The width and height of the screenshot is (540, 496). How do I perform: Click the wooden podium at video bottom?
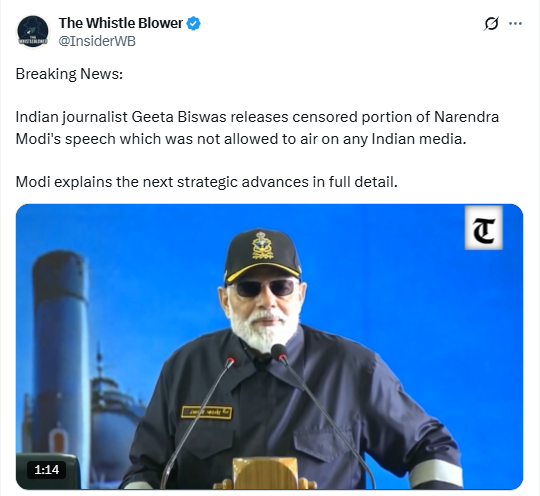[264, 473]
